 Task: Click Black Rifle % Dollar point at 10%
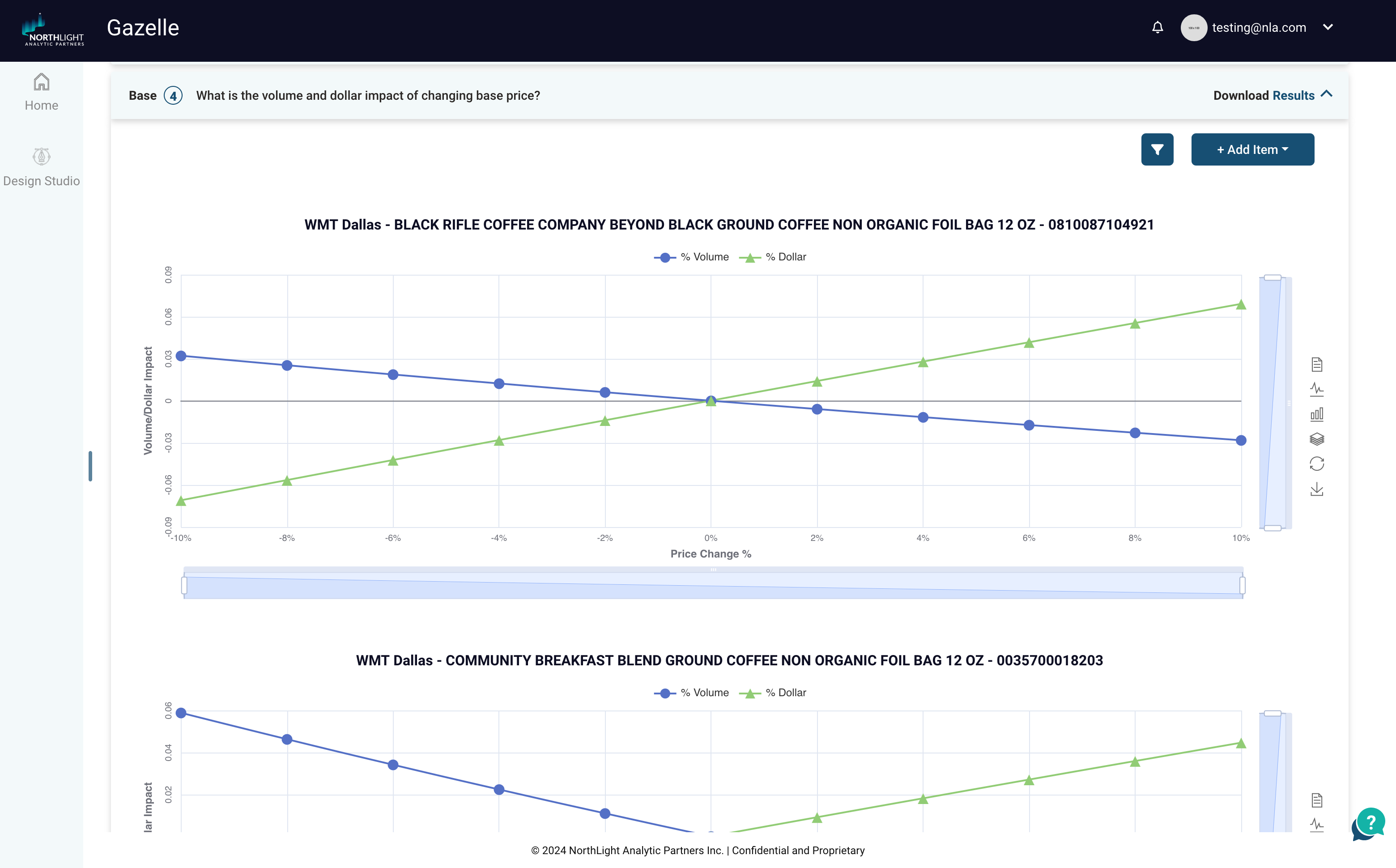click(x=1241, y=305)
